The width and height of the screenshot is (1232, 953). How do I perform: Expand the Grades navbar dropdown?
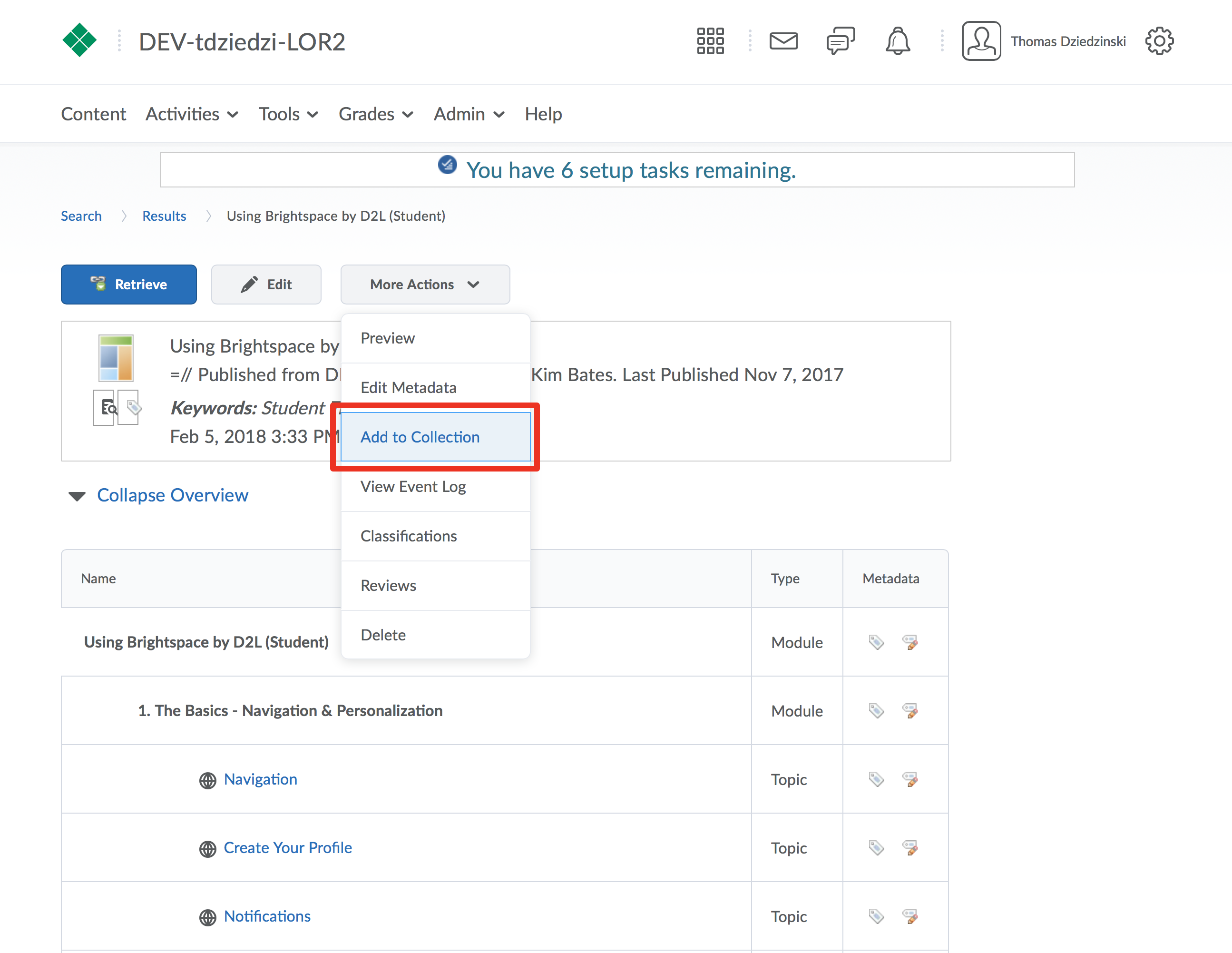pyautogui.click(x=376, y=114)
